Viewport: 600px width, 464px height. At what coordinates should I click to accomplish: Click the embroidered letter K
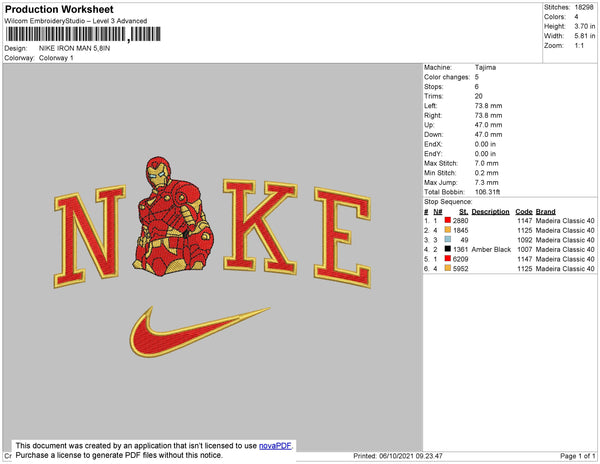[260, 227]
